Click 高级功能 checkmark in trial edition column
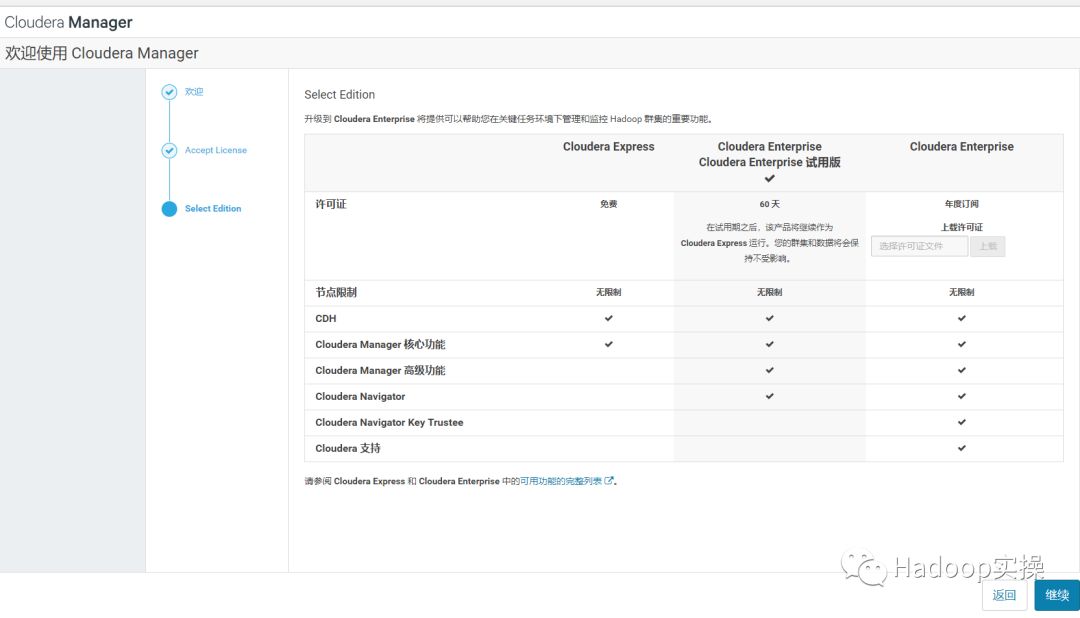Image resolution: width=1080 pixels, height=618 pixels. point(769,370)
